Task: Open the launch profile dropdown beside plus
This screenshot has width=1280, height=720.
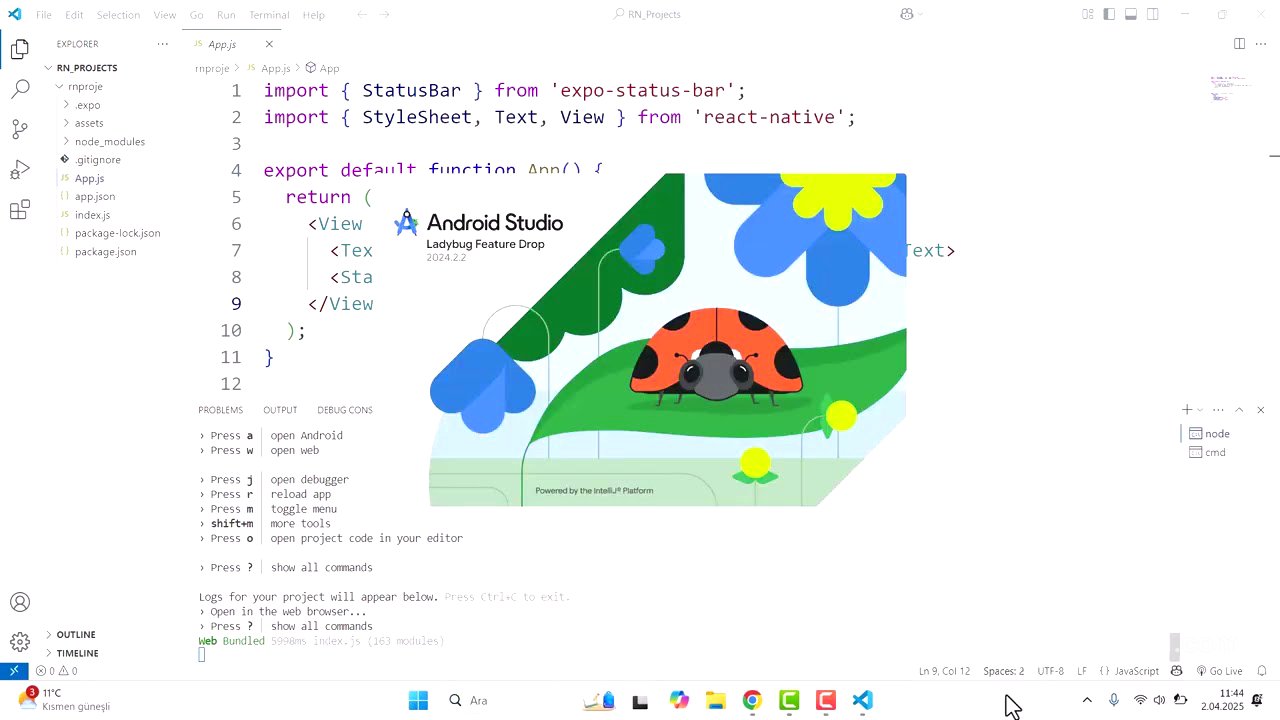Action: click(1200, 410)
